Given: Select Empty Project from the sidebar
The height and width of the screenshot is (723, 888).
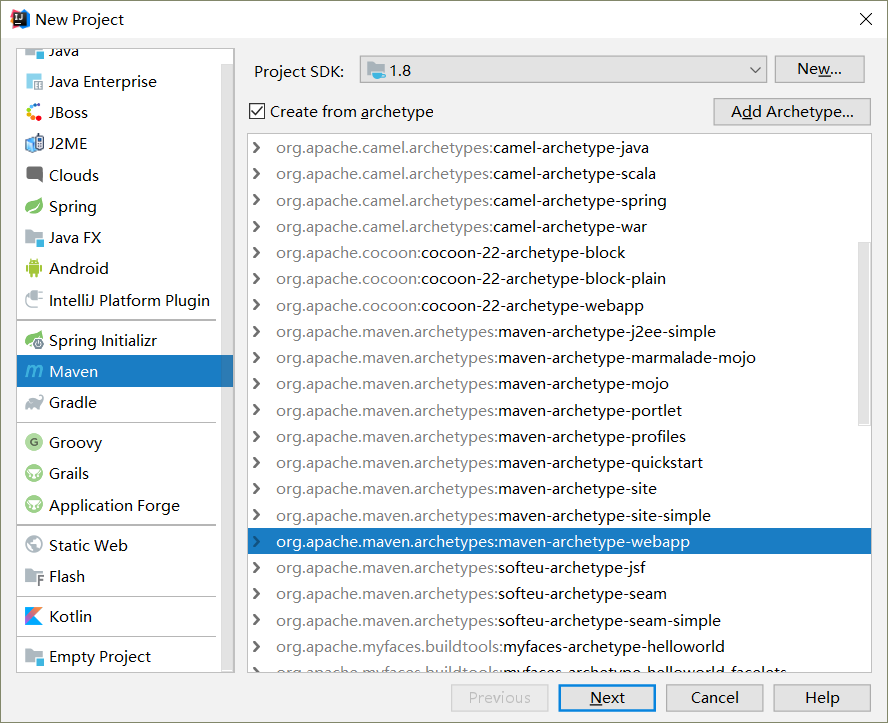Looking at the screenshot, I should (99, 655).
